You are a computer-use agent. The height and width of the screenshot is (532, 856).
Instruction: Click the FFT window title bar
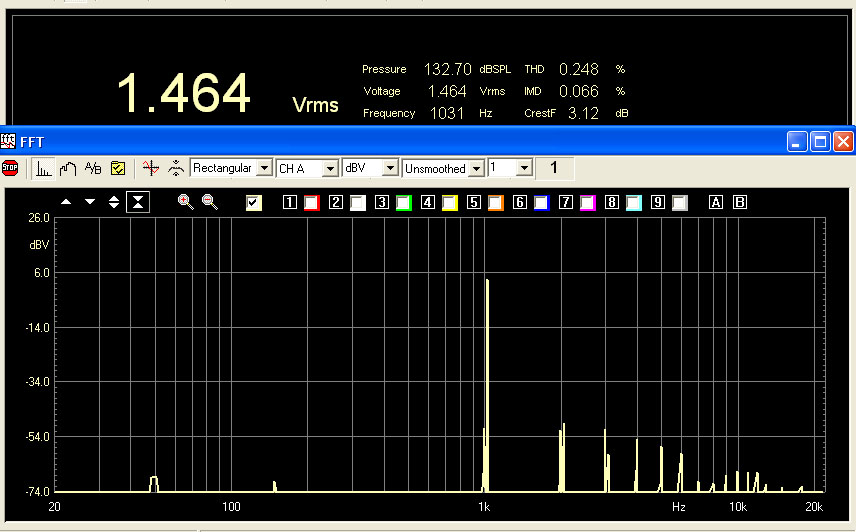[x=400, y=141]
